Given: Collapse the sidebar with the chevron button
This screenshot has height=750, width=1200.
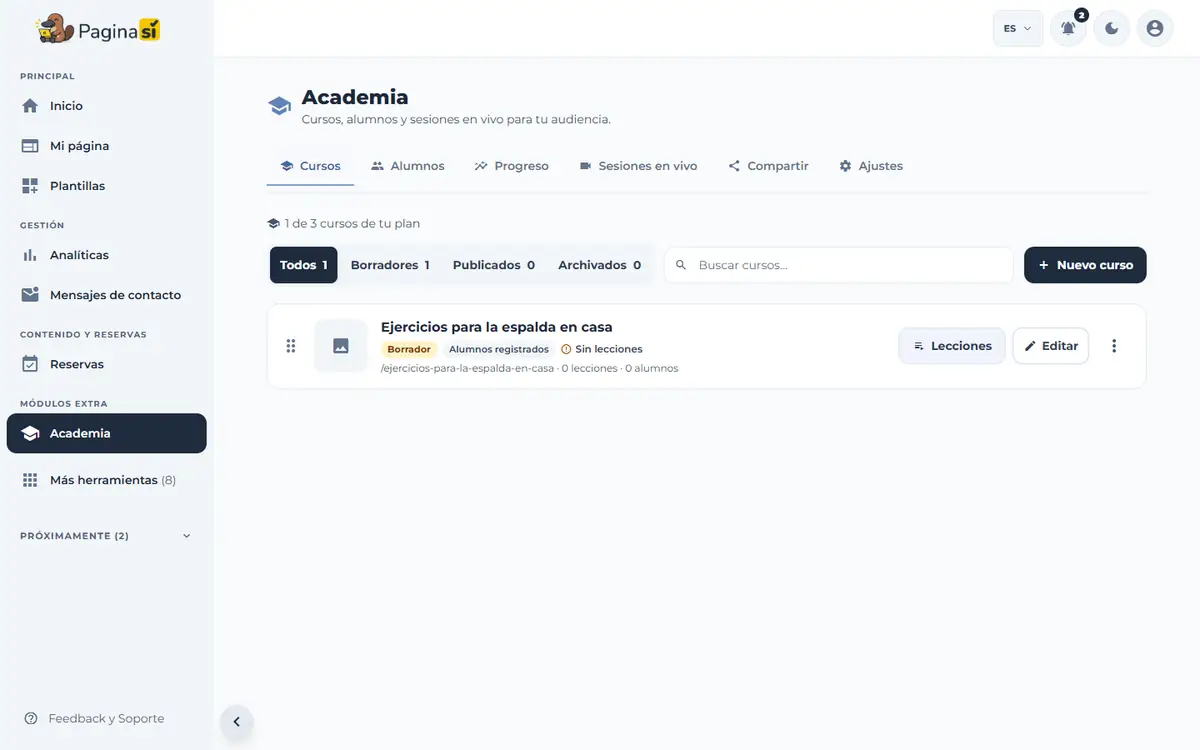Looking at the screenshot, I should 237,722.
